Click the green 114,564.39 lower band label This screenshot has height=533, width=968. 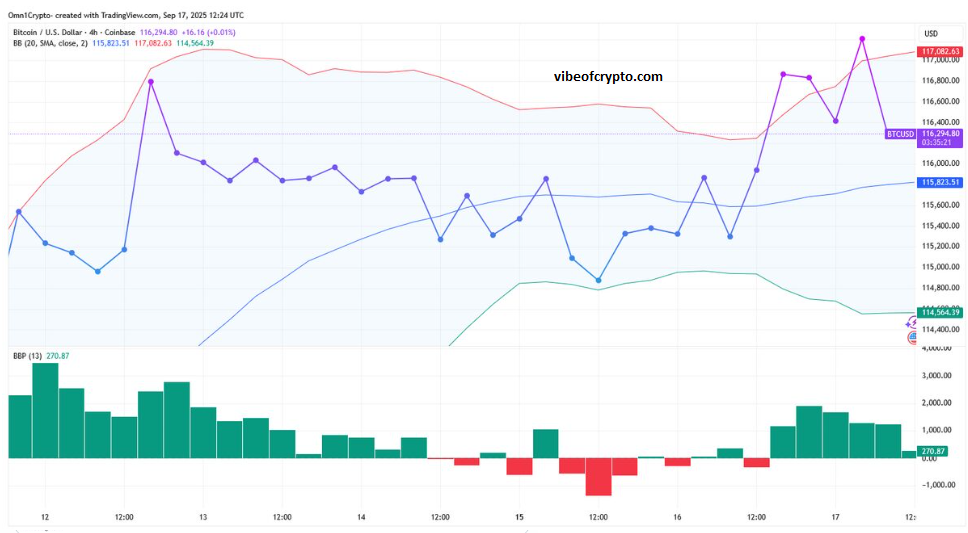point(940,312)
